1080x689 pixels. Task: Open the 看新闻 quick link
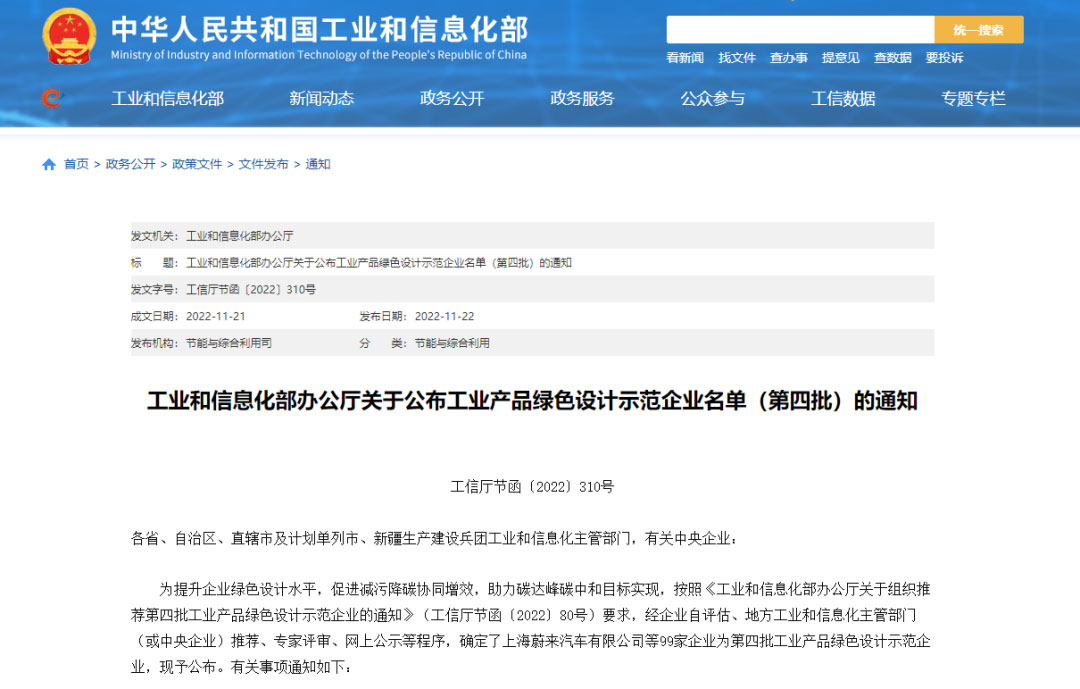pos(685,58)
